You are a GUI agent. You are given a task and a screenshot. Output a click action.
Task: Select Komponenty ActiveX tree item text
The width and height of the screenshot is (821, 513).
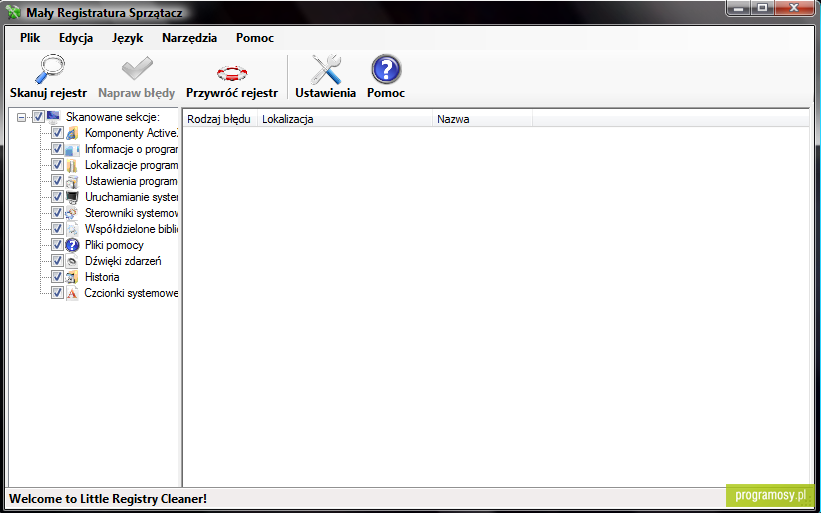coord(131,133)
